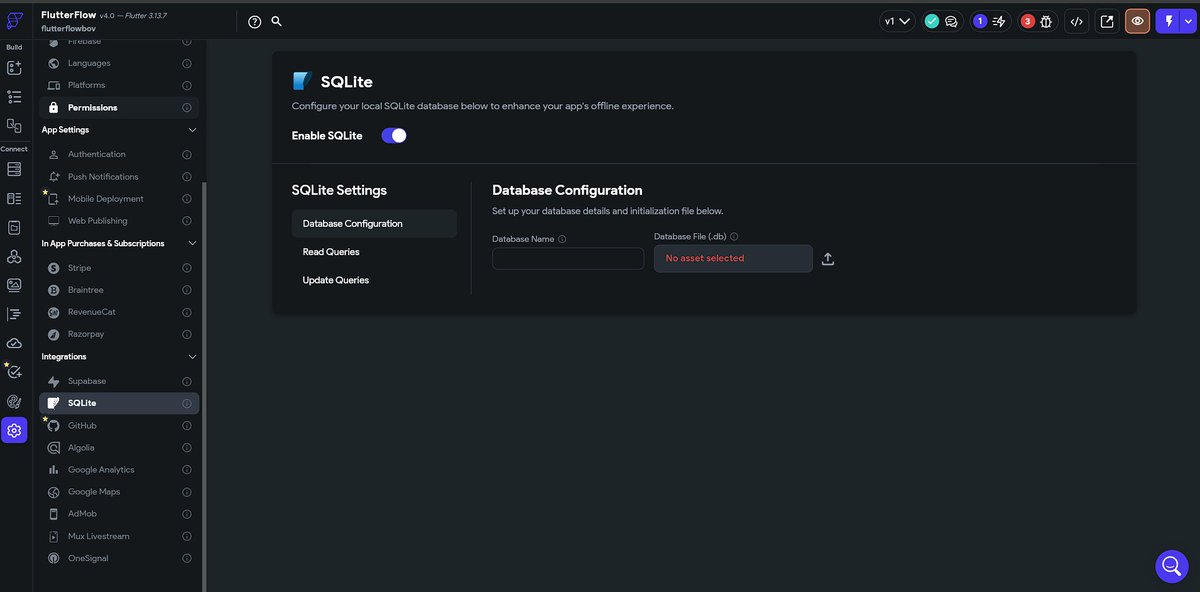The image size is (1200, 592).
Task: Click the info icon on the Google Maps row
Action: pyautogui.click(x=187, y=492)
